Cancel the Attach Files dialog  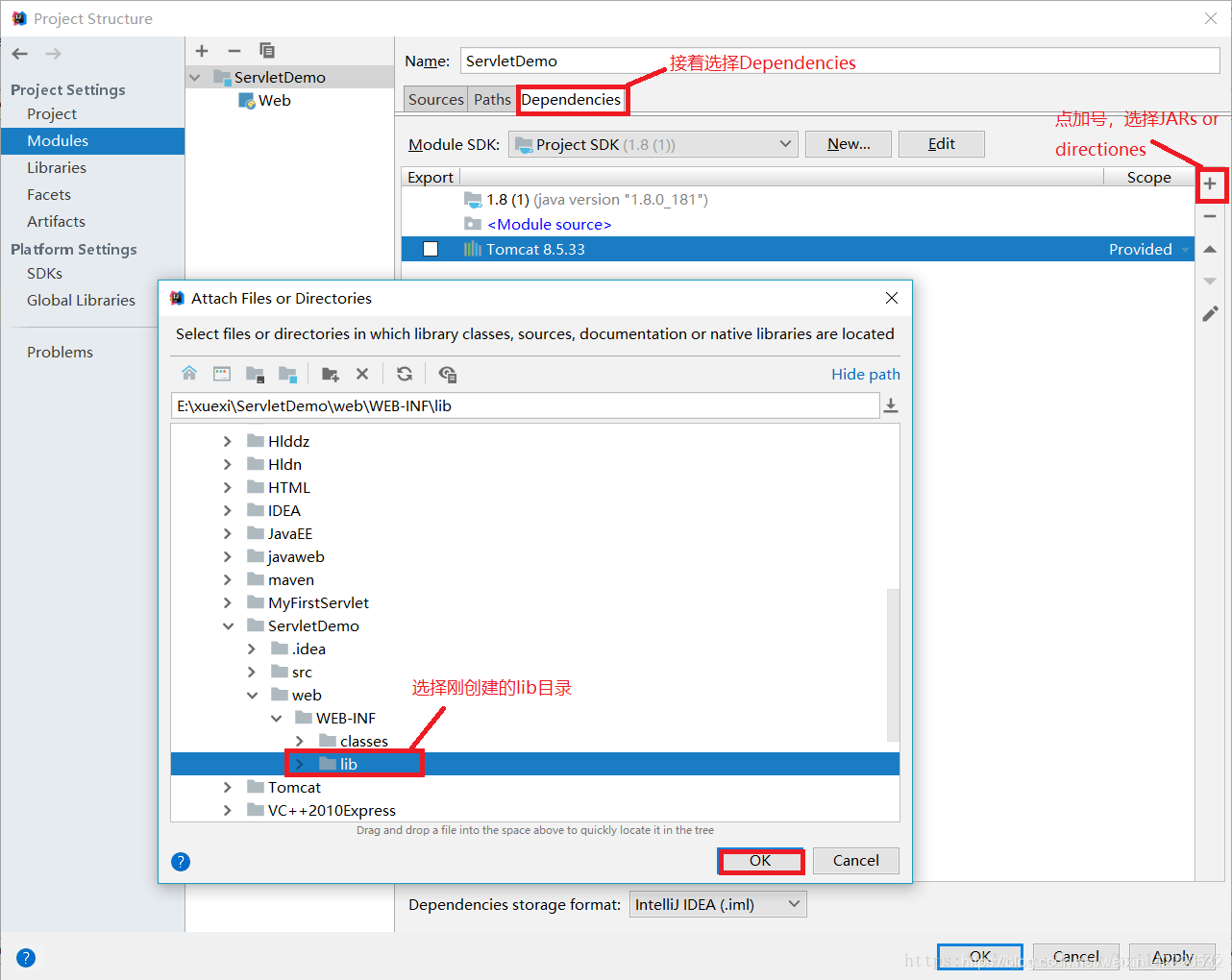856,860
